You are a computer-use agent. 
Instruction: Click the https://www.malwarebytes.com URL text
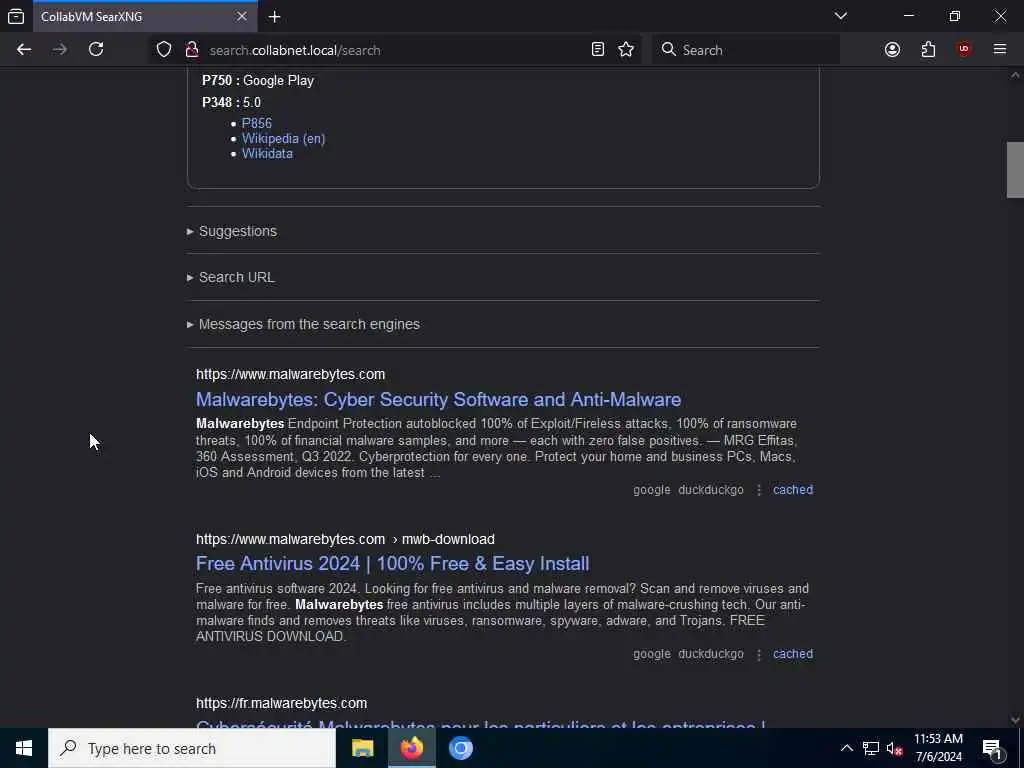pyautogui.click(x=291, y=374)
